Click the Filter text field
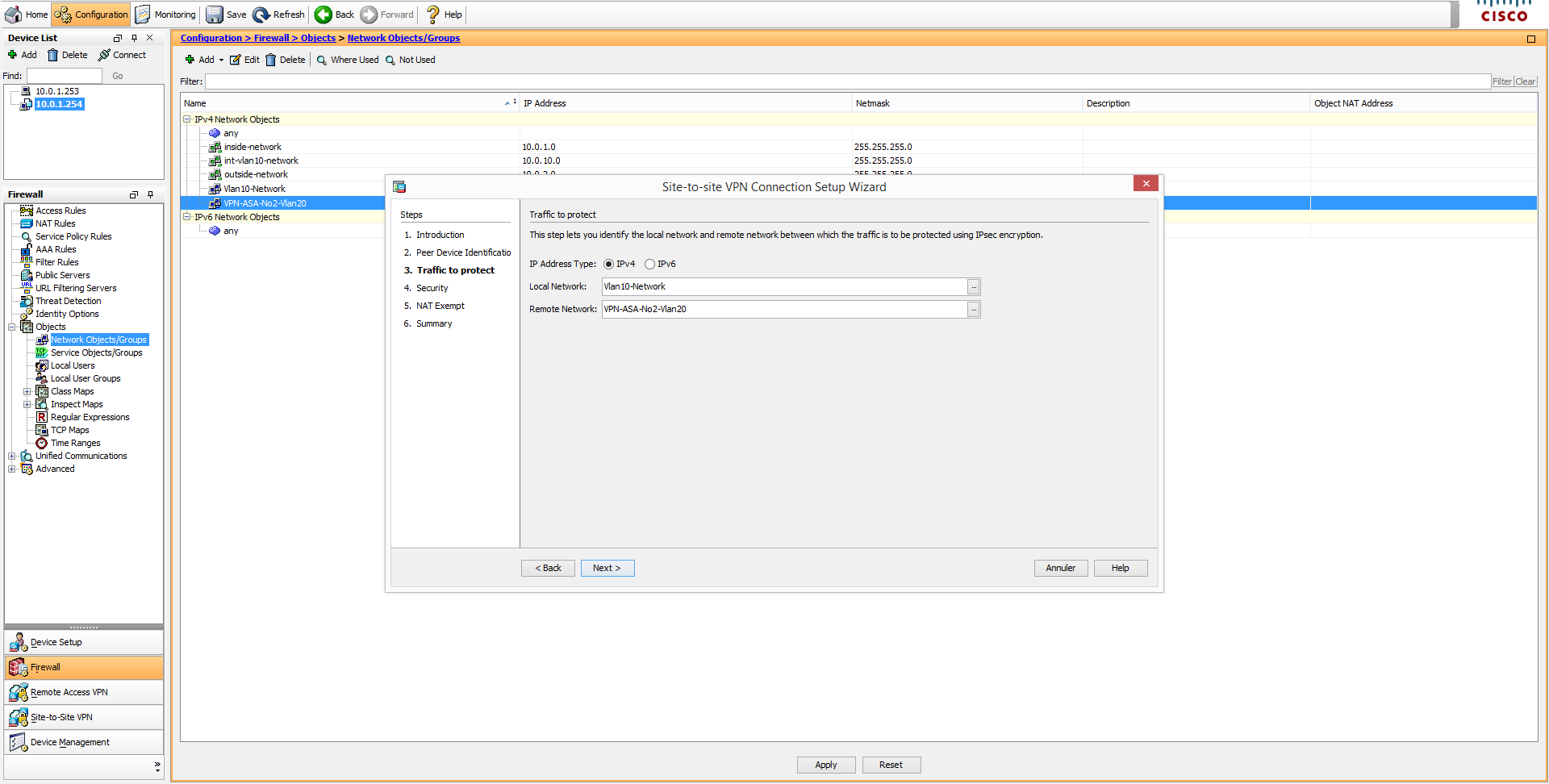The width and height of the screenshot is (1549, 784). pyautogui.click(x=847, y=81)
